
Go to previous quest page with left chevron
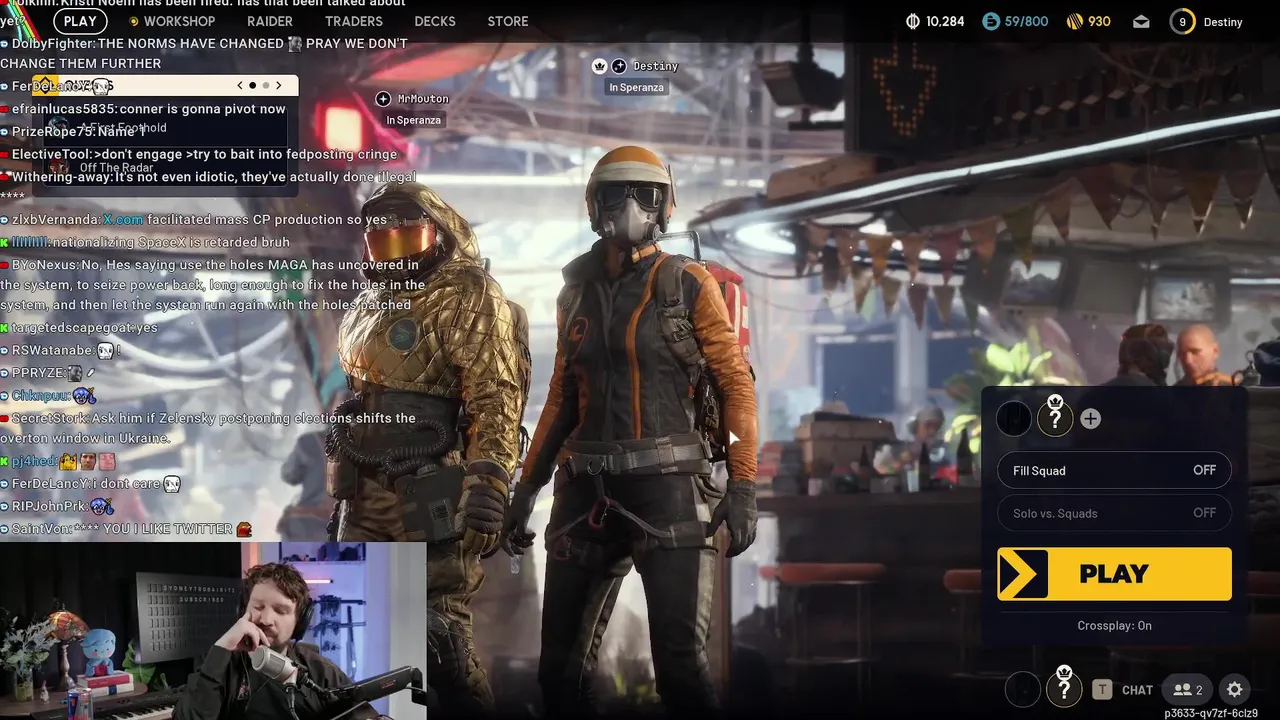click(240, 86)
